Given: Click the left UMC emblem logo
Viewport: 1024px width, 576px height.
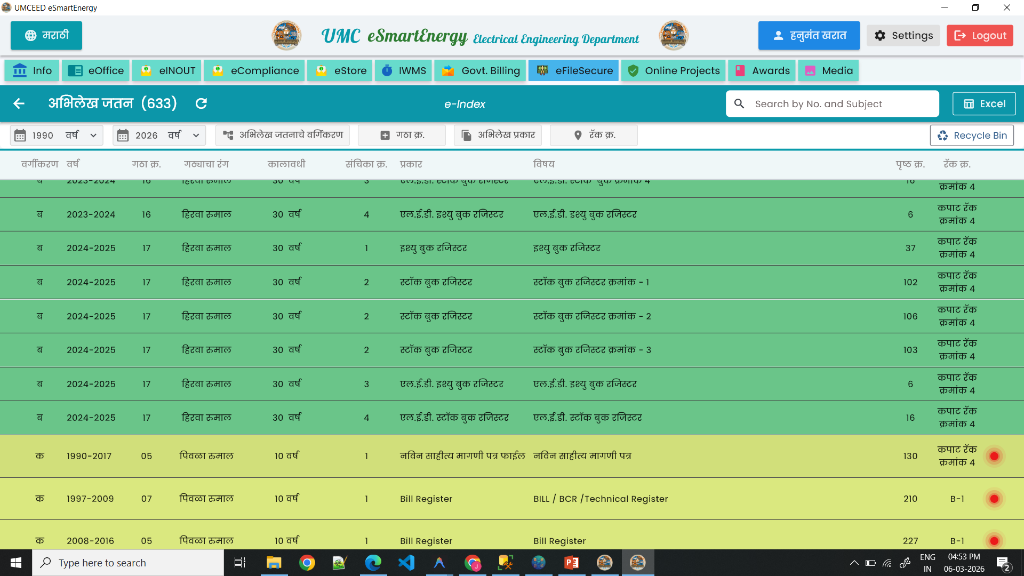Looking at the screenshot, I should point(286,35).
